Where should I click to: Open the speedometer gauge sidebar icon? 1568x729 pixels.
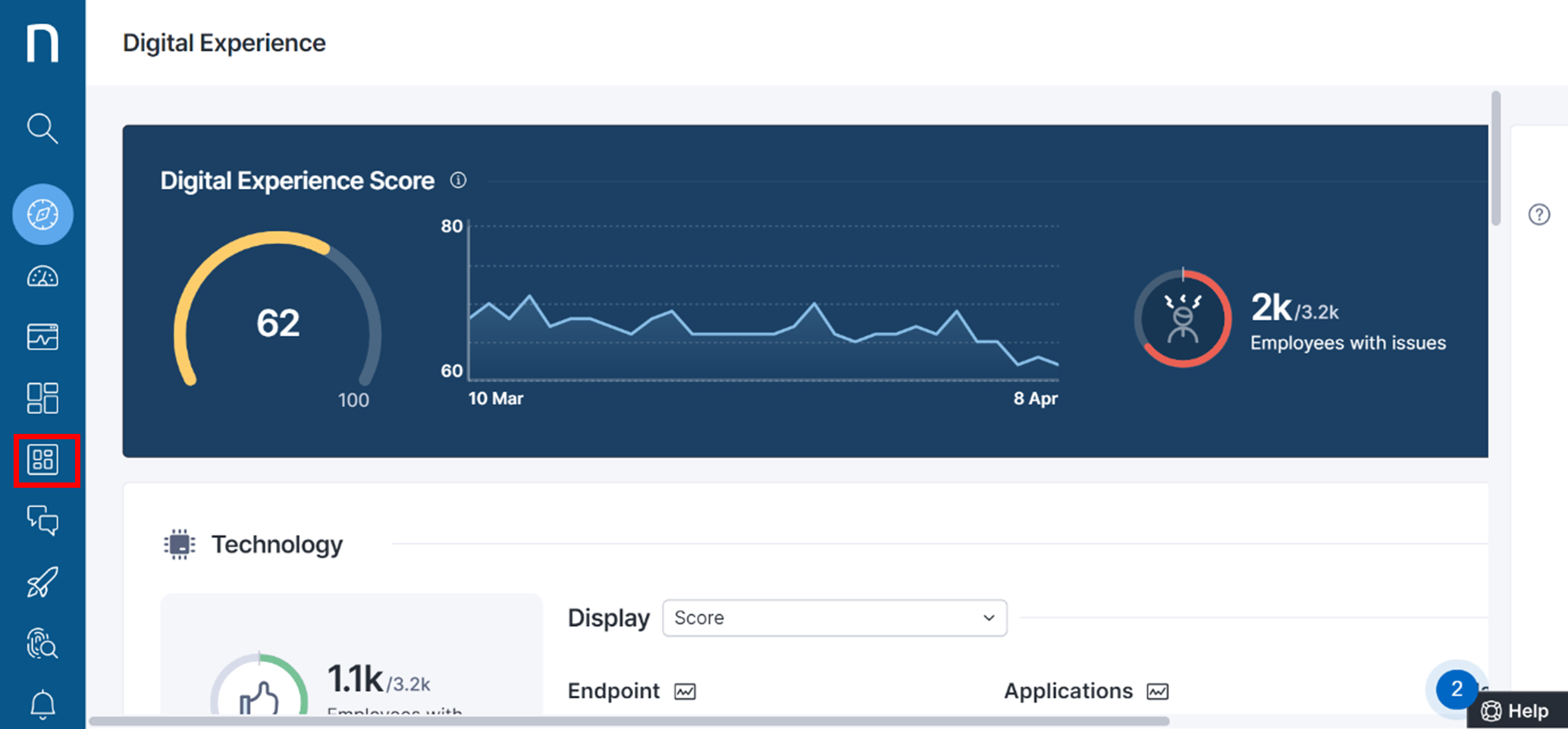click(42, 277)
